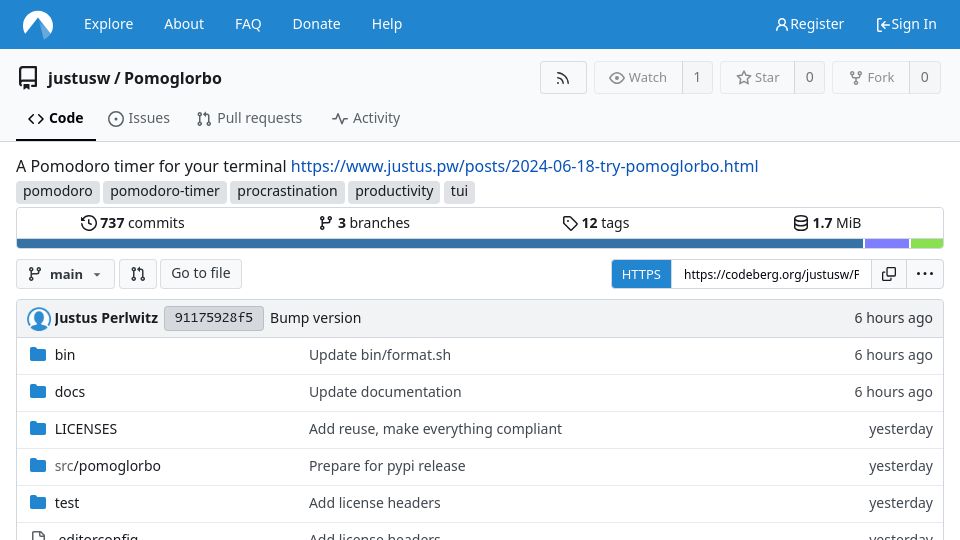This screenshot has height=540, width=960.
Task: View the forks count next to Fork
Action: coord(924,78)
